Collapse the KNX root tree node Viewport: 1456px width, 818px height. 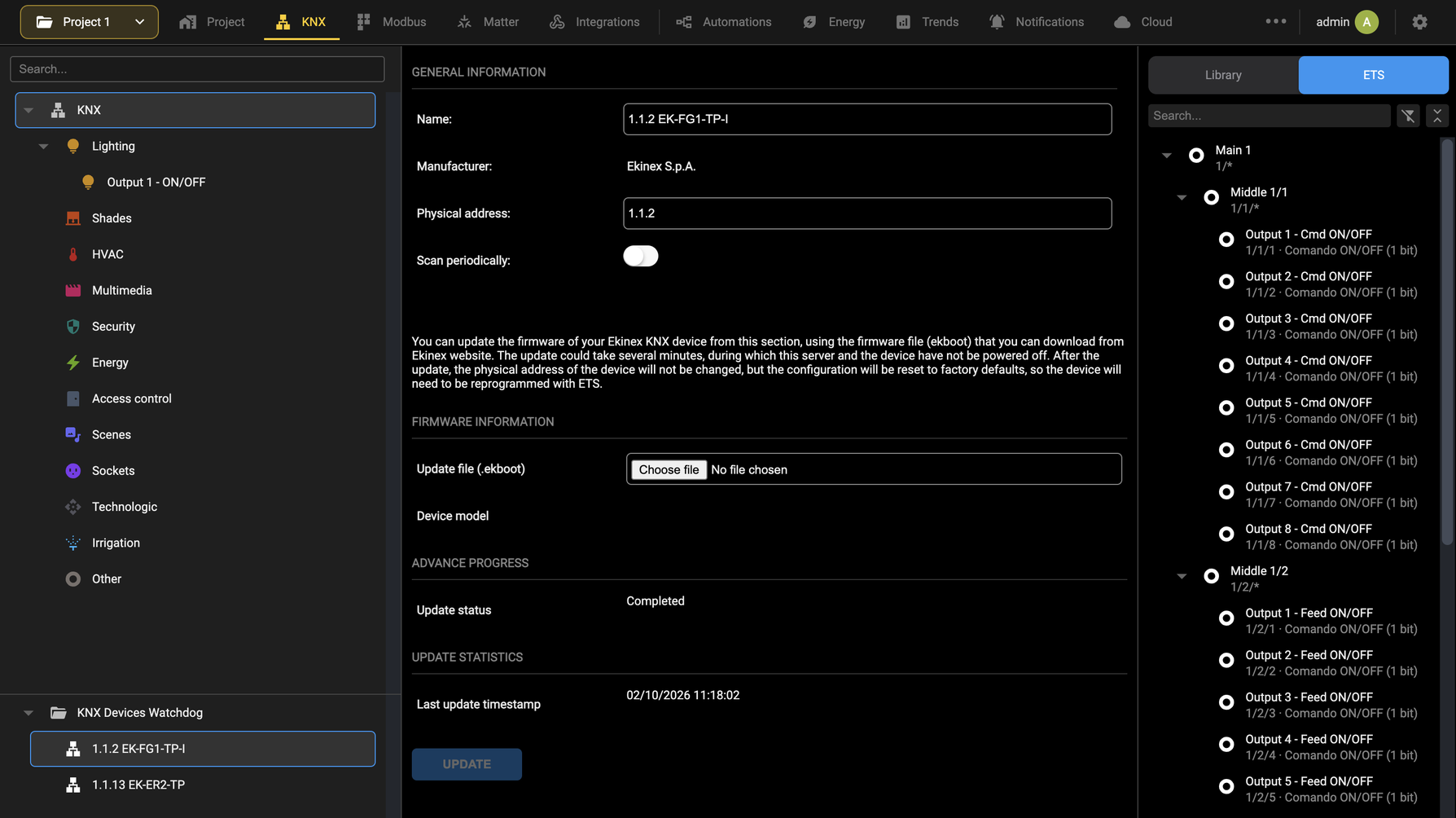(29, 110)
